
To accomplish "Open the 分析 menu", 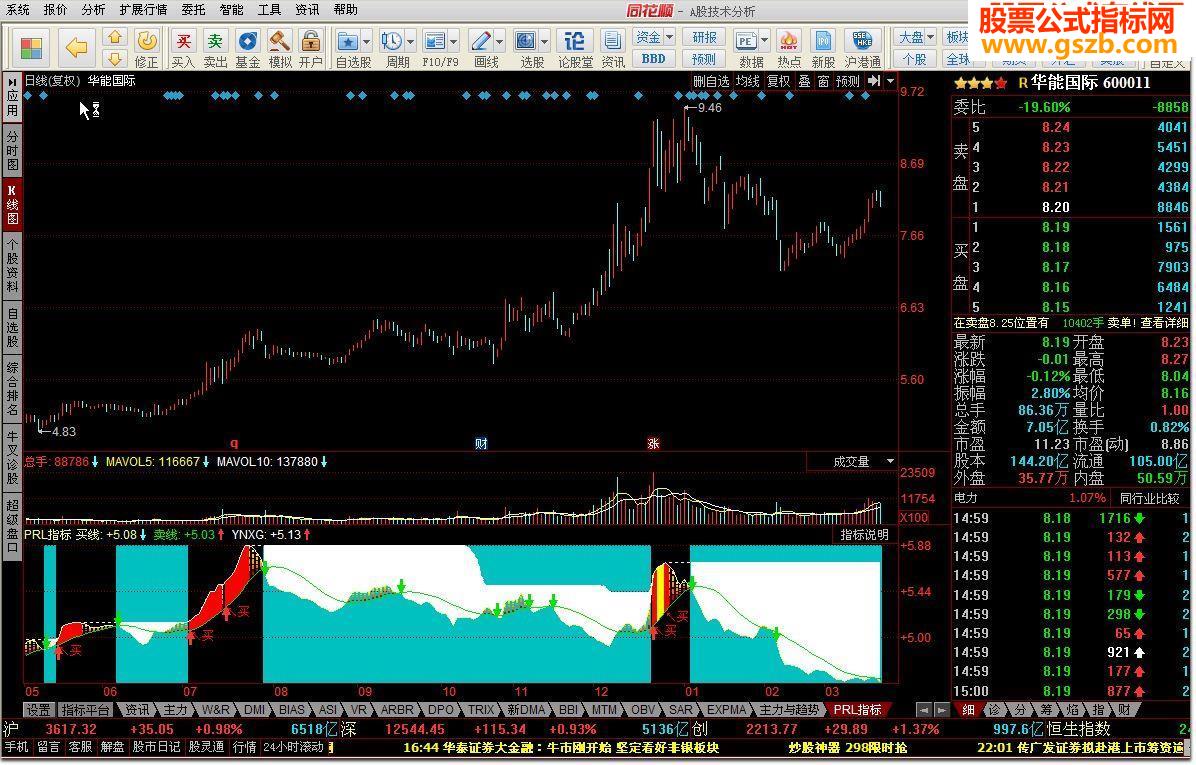I will click(93, 10).
